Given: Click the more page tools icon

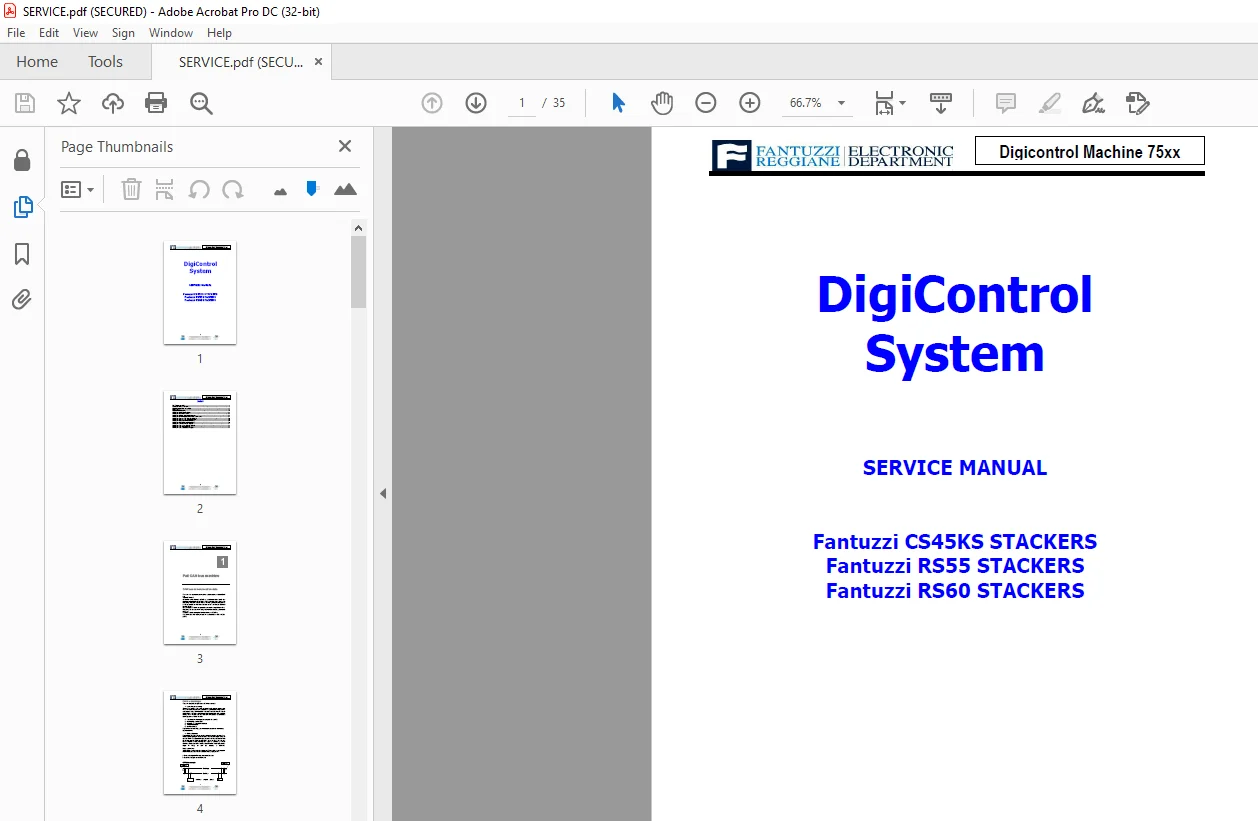Looking at the screenshot, I should [x=165, y=189].
